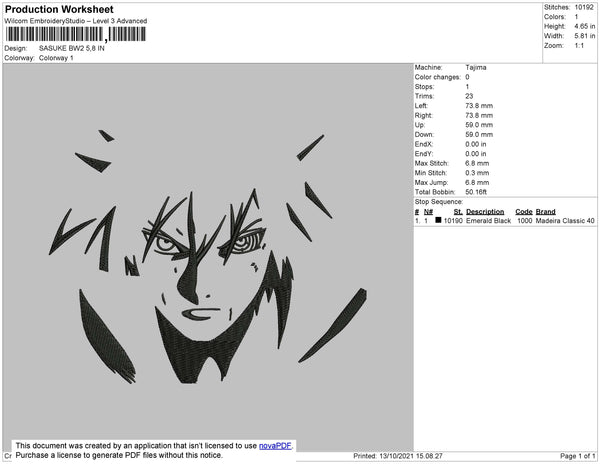
Task: Select the Height value 4.65 in
Action: tap(585, 26)
